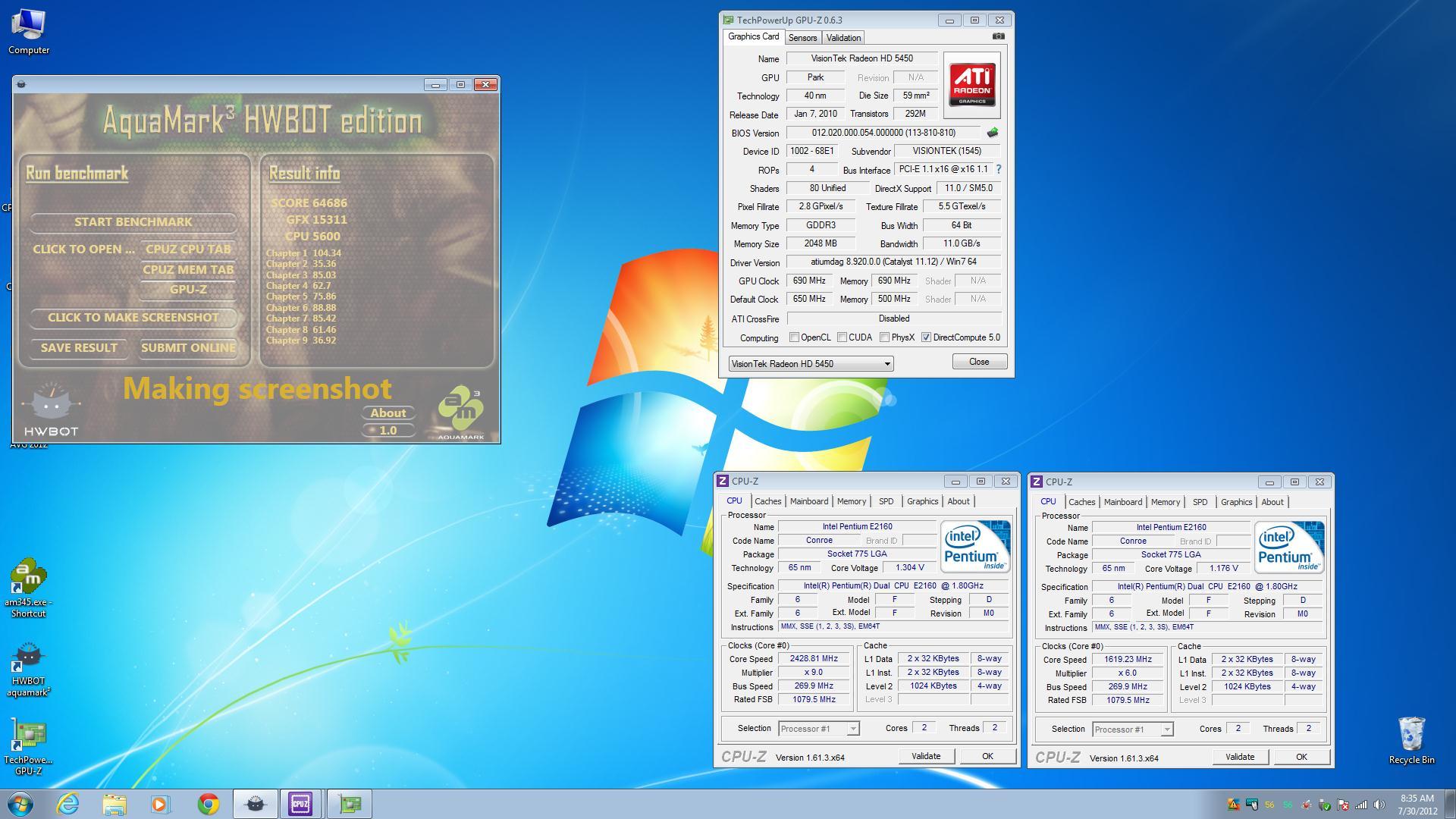Enable the PhysX checkbox

tap(884, 337)
